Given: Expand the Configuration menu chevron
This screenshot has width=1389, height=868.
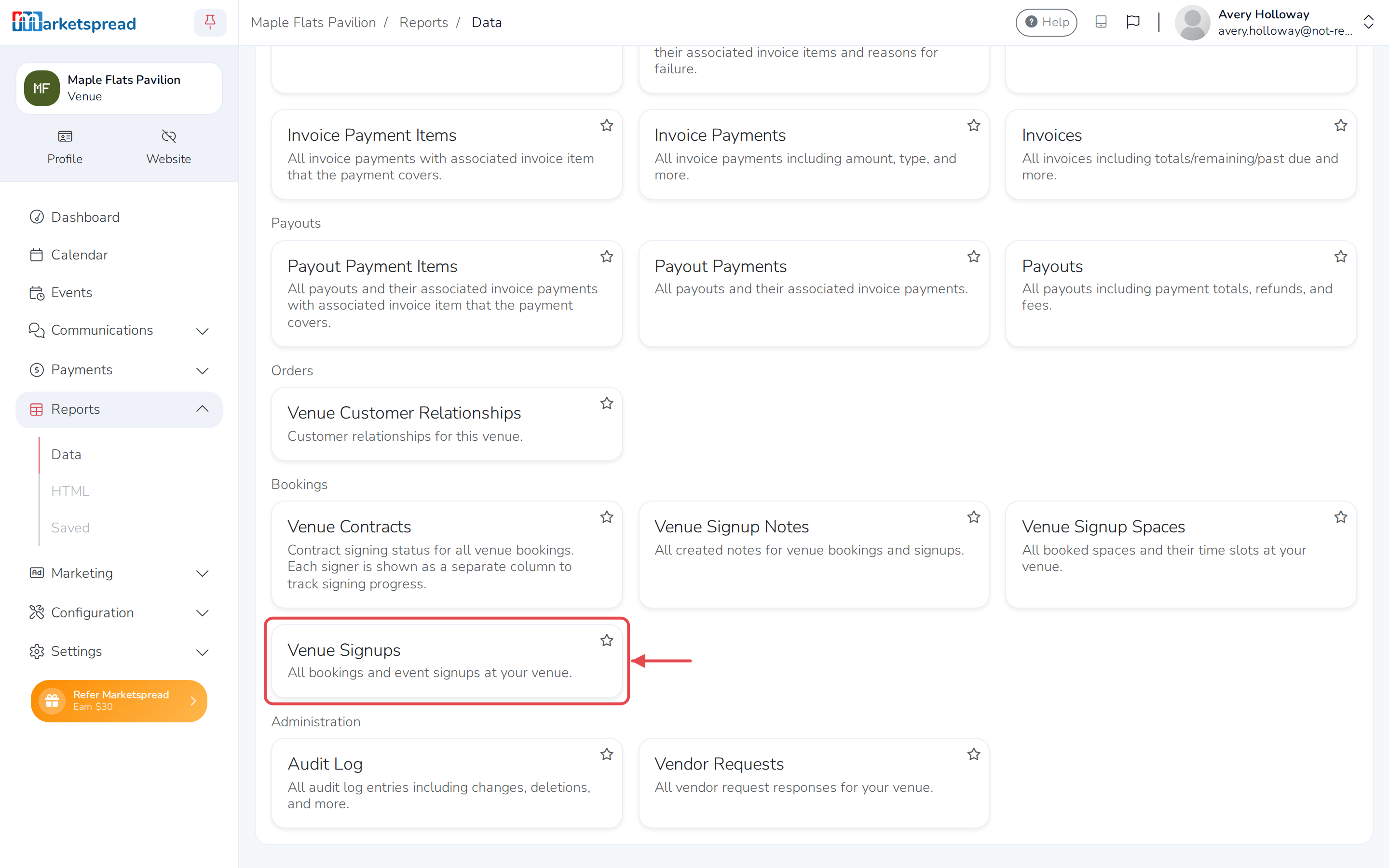Looking at the screenshot, I should tap(202, 613).
